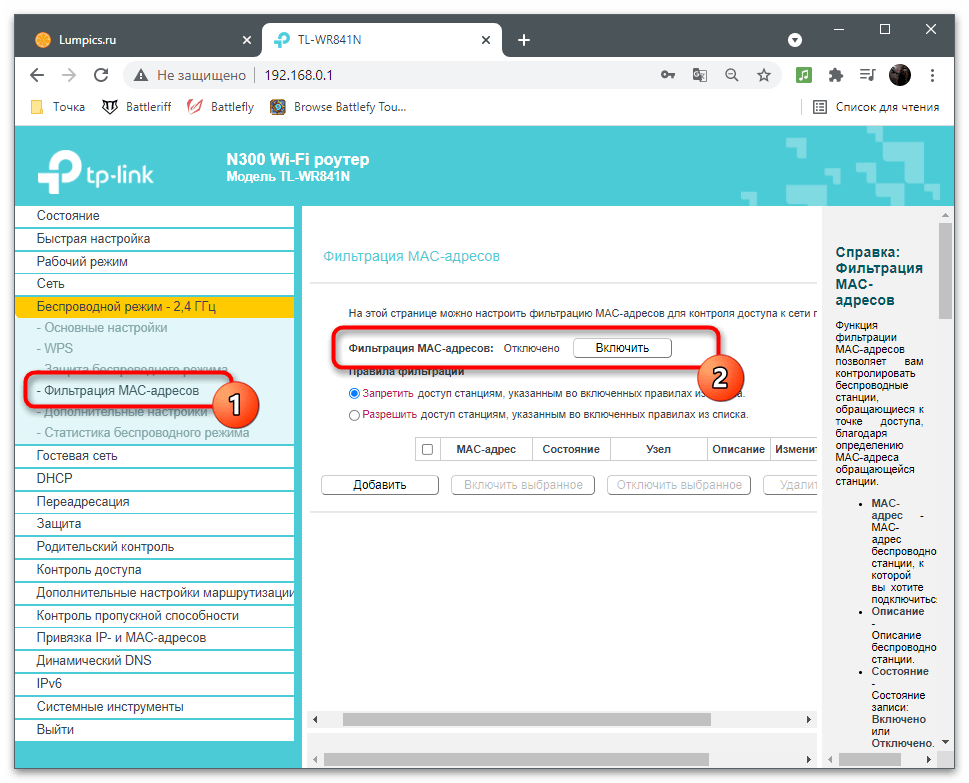Reload the router page

[x=101, y=75]
